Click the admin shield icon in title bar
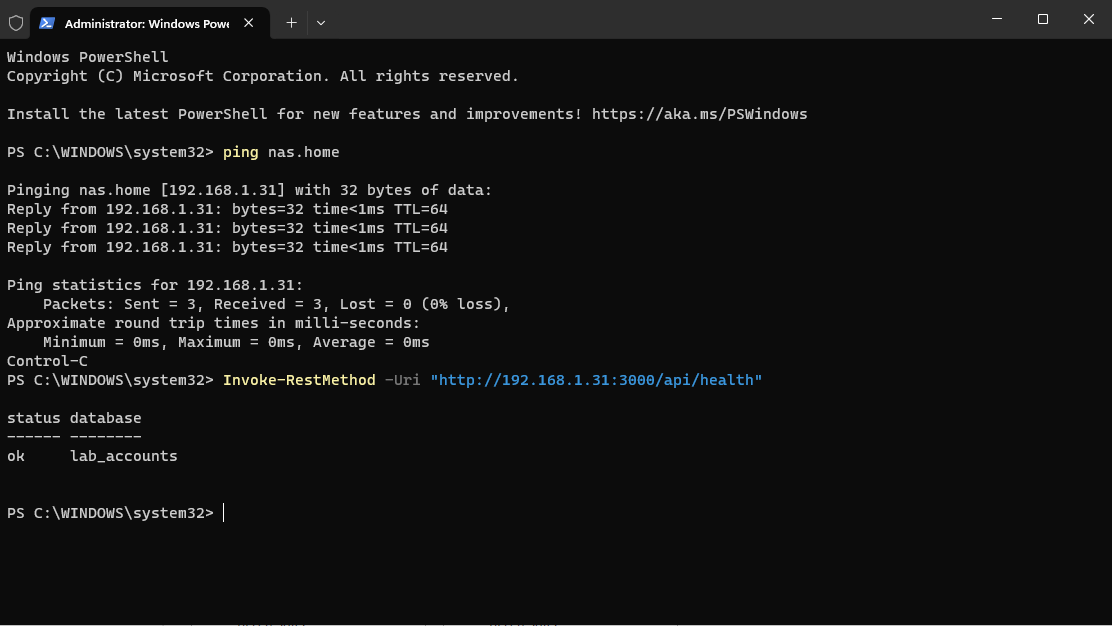 coord(16,23)
